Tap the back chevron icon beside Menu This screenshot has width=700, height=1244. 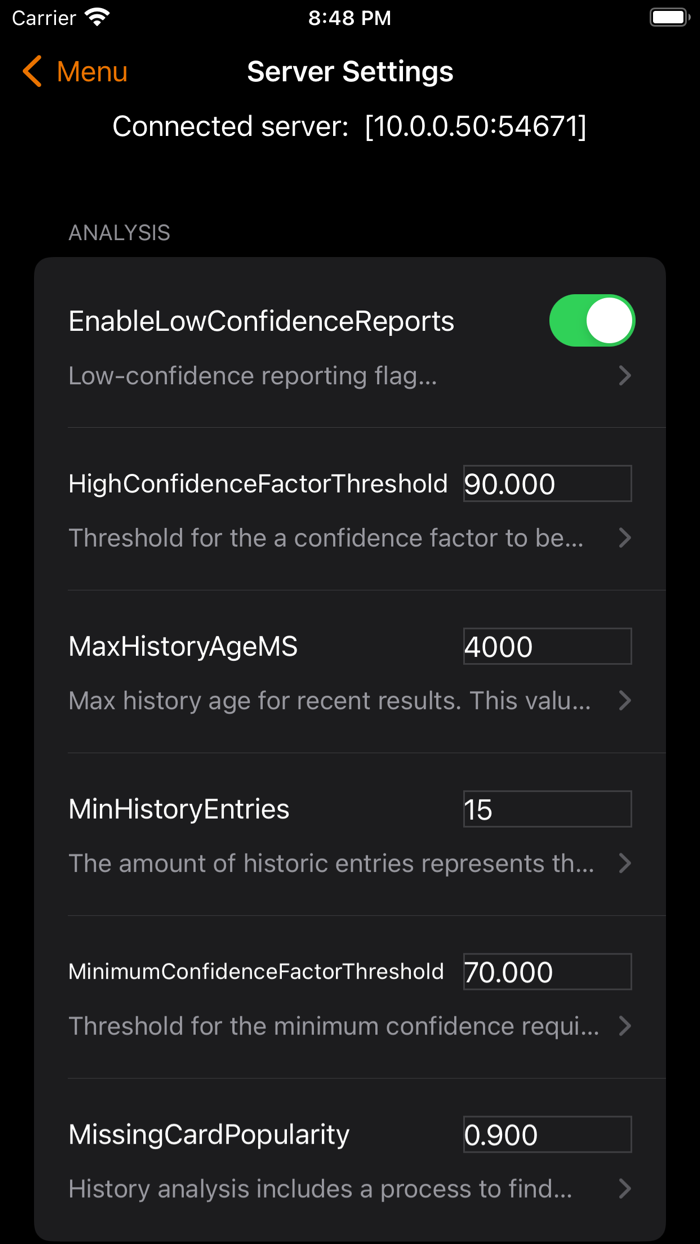[32, 72]
